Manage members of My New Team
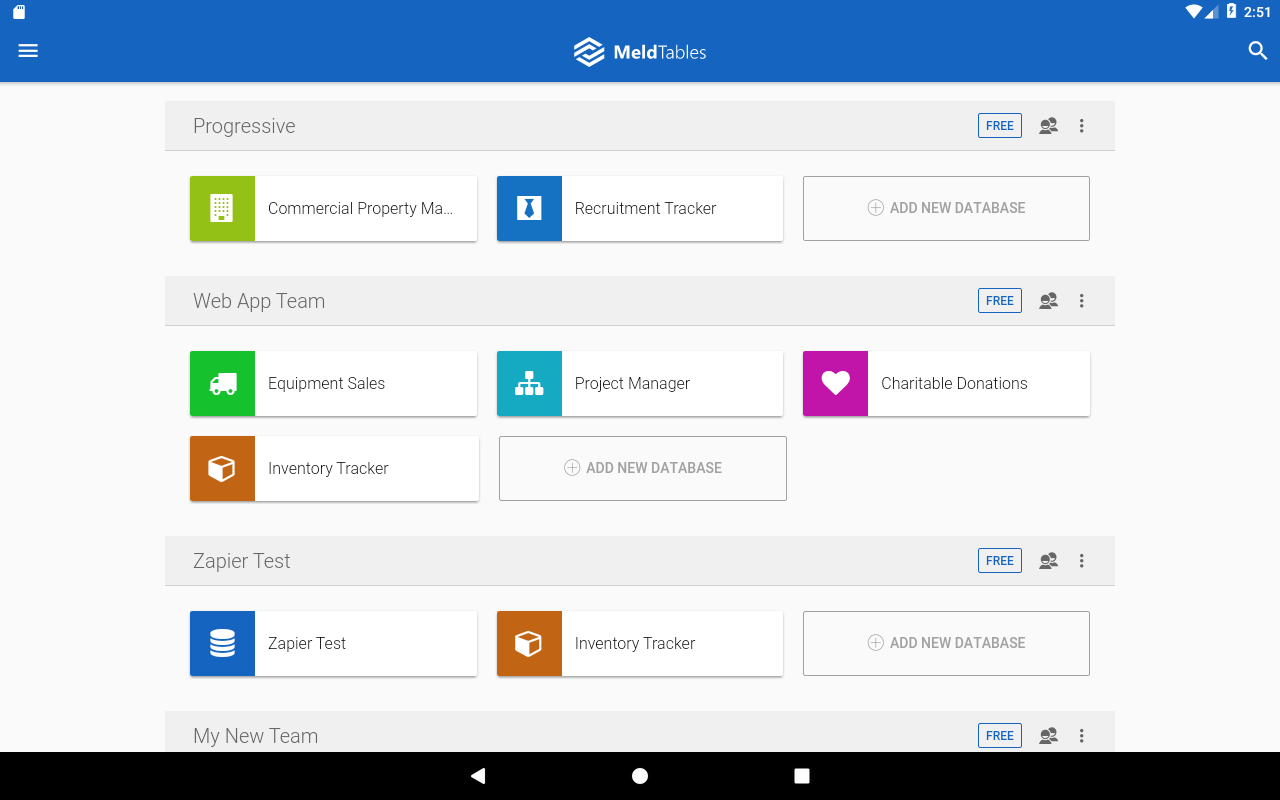 1048,736
